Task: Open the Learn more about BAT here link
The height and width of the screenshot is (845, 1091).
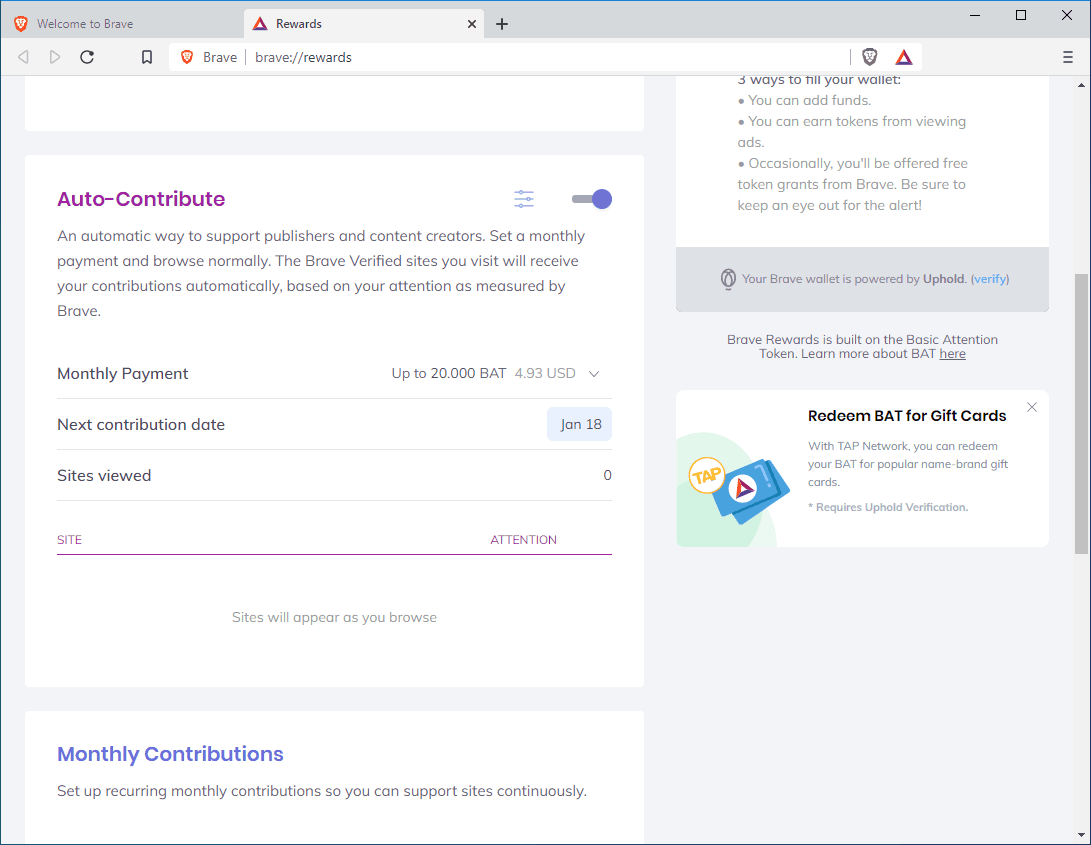Action: coord(953,354)
